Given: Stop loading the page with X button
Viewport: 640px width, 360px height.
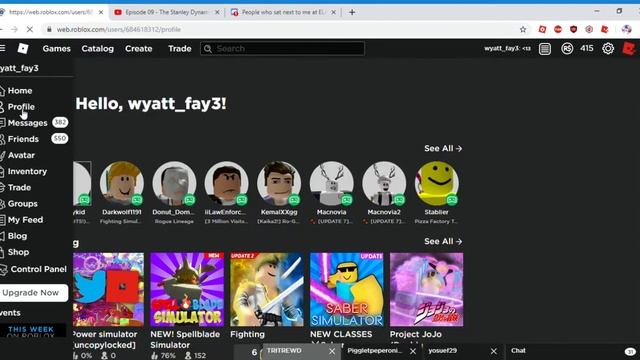Looking at the screenshot, I should coord(29,29).
